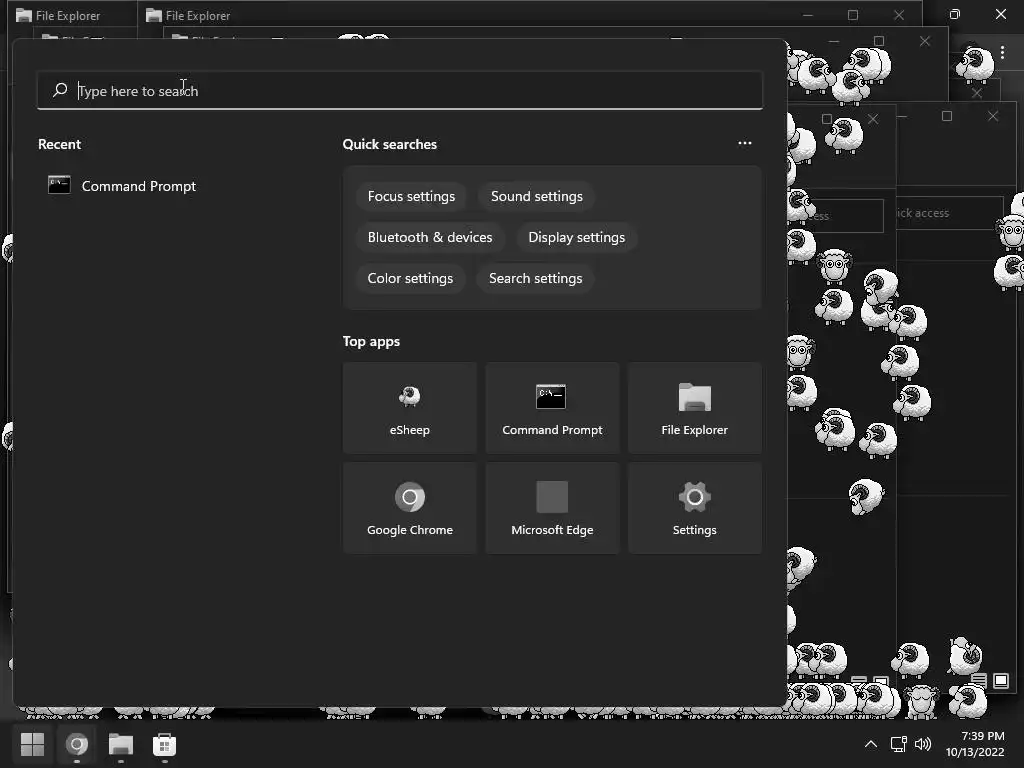
Task: Open Microsoft Edge from Top apps
Action: [552, 508]
